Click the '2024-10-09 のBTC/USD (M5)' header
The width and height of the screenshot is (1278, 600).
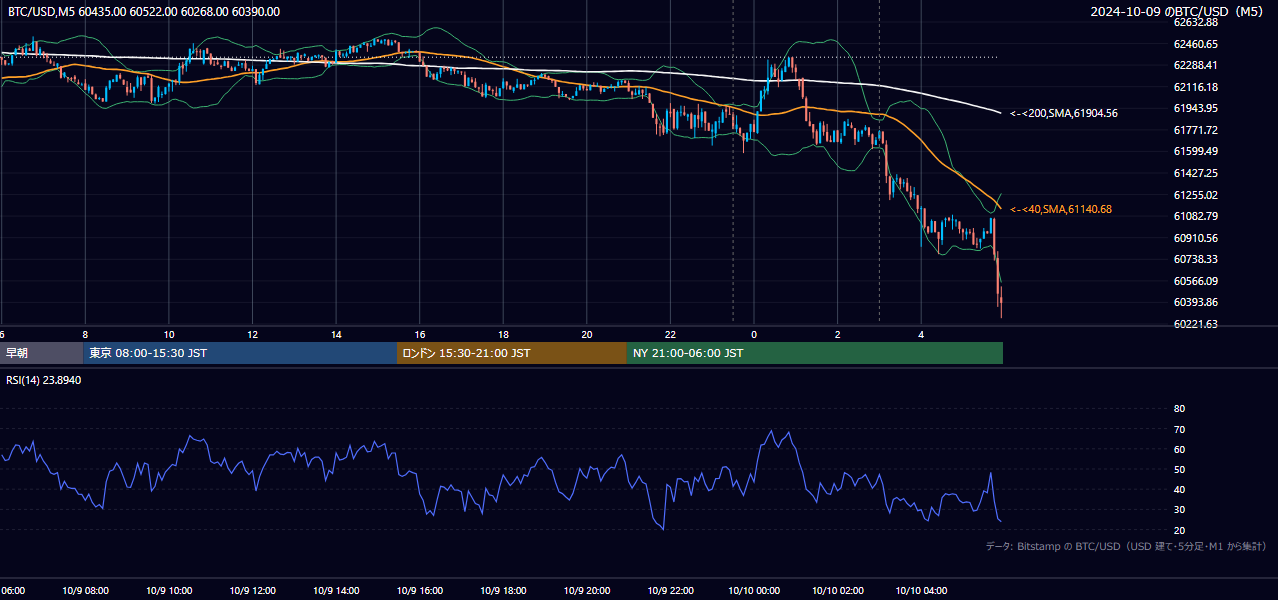tap(1180, 12)
